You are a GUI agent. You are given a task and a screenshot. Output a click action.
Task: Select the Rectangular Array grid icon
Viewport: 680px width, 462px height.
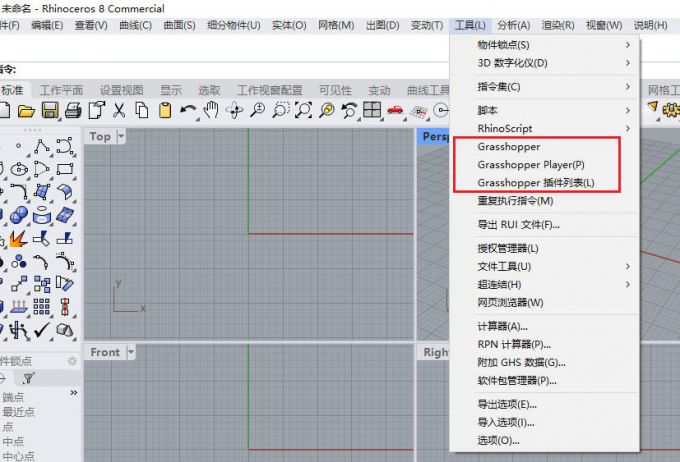tap(42, 306)
